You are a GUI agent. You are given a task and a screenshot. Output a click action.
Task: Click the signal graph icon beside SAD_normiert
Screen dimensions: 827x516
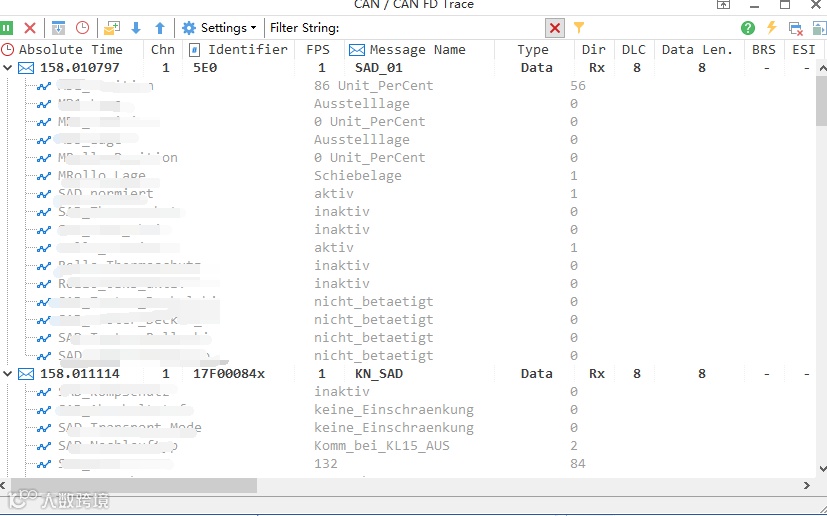(44, 194)
